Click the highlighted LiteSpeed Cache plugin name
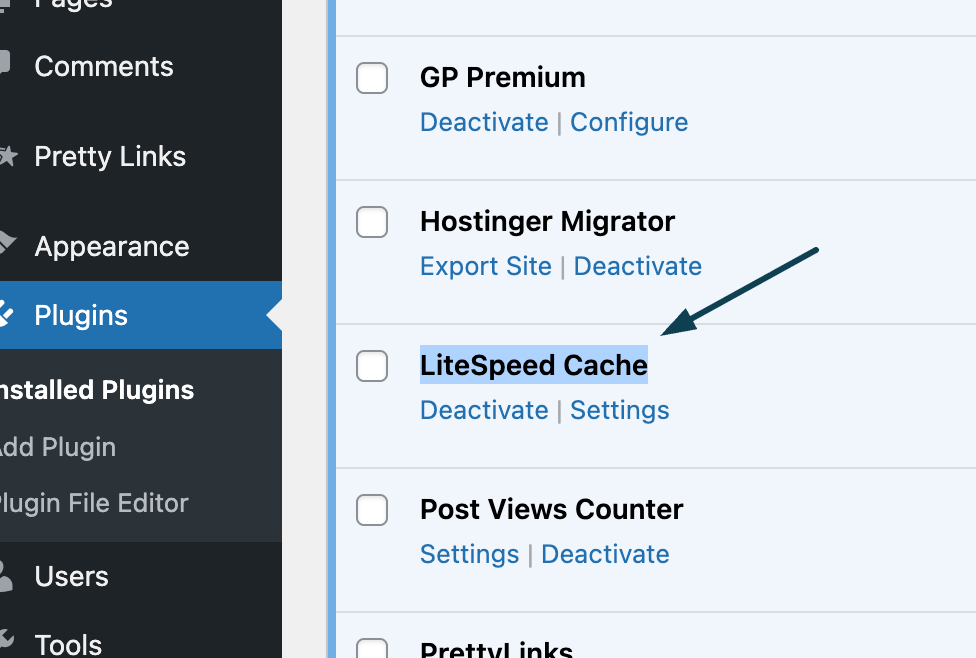The width and height of the screenshot is (976, 658). point(534,365)
